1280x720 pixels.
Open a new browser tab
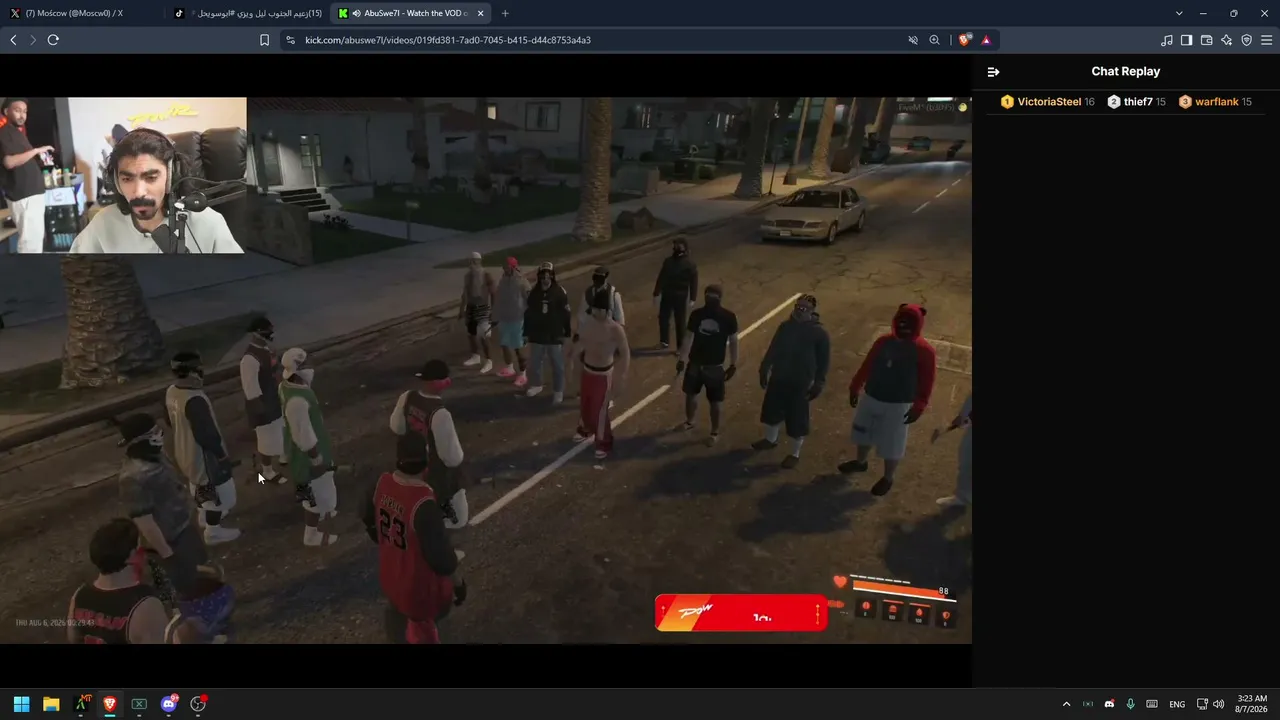click(505, 13)
